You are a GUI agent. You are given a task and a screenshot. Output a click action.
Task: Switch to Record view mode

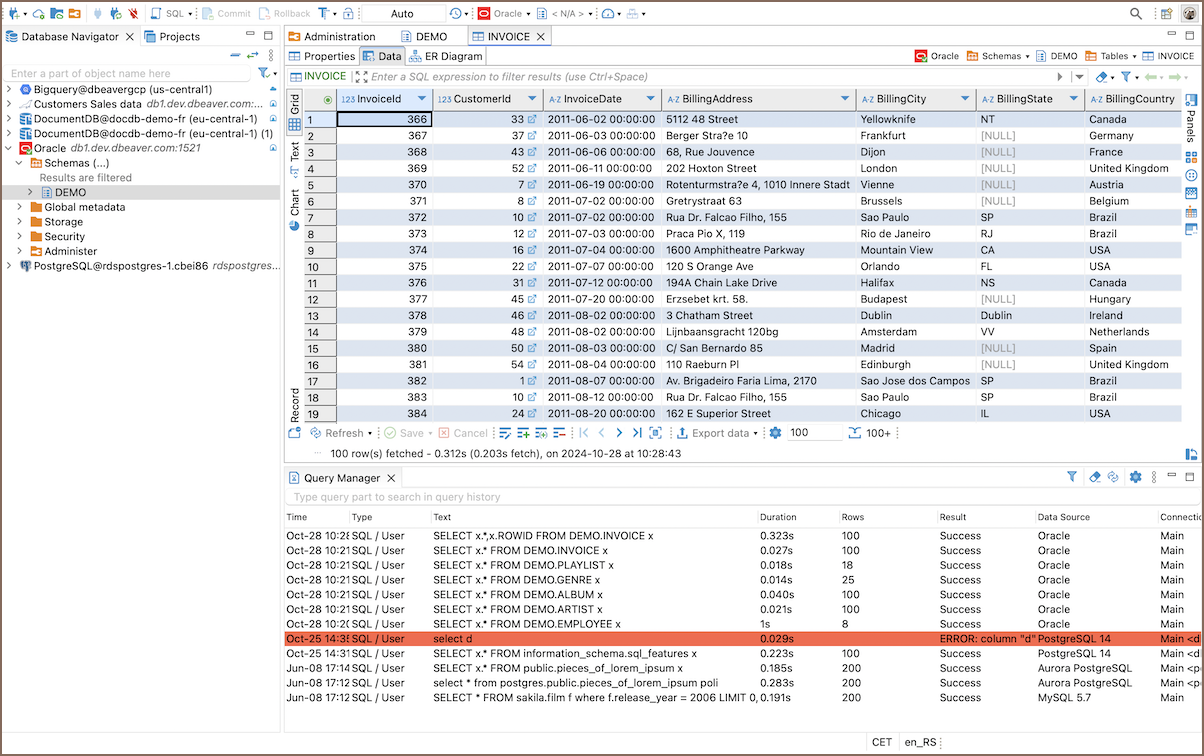point(295,404)
